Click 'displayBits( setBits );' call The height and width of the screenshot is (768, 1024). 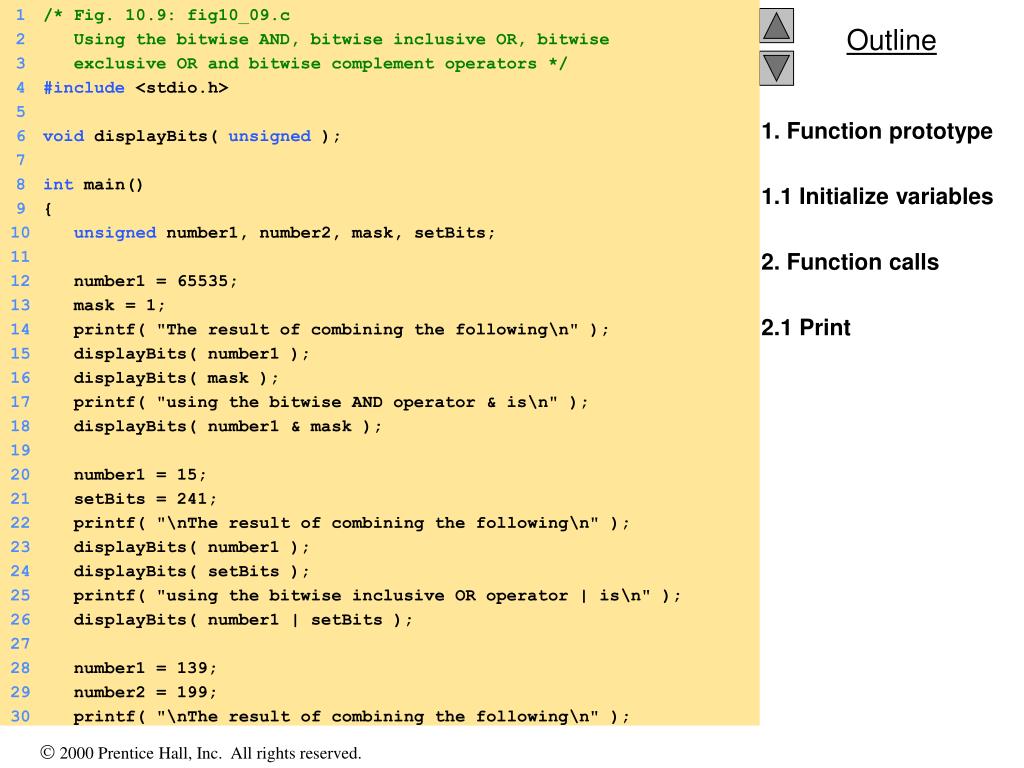coord(191,571)
